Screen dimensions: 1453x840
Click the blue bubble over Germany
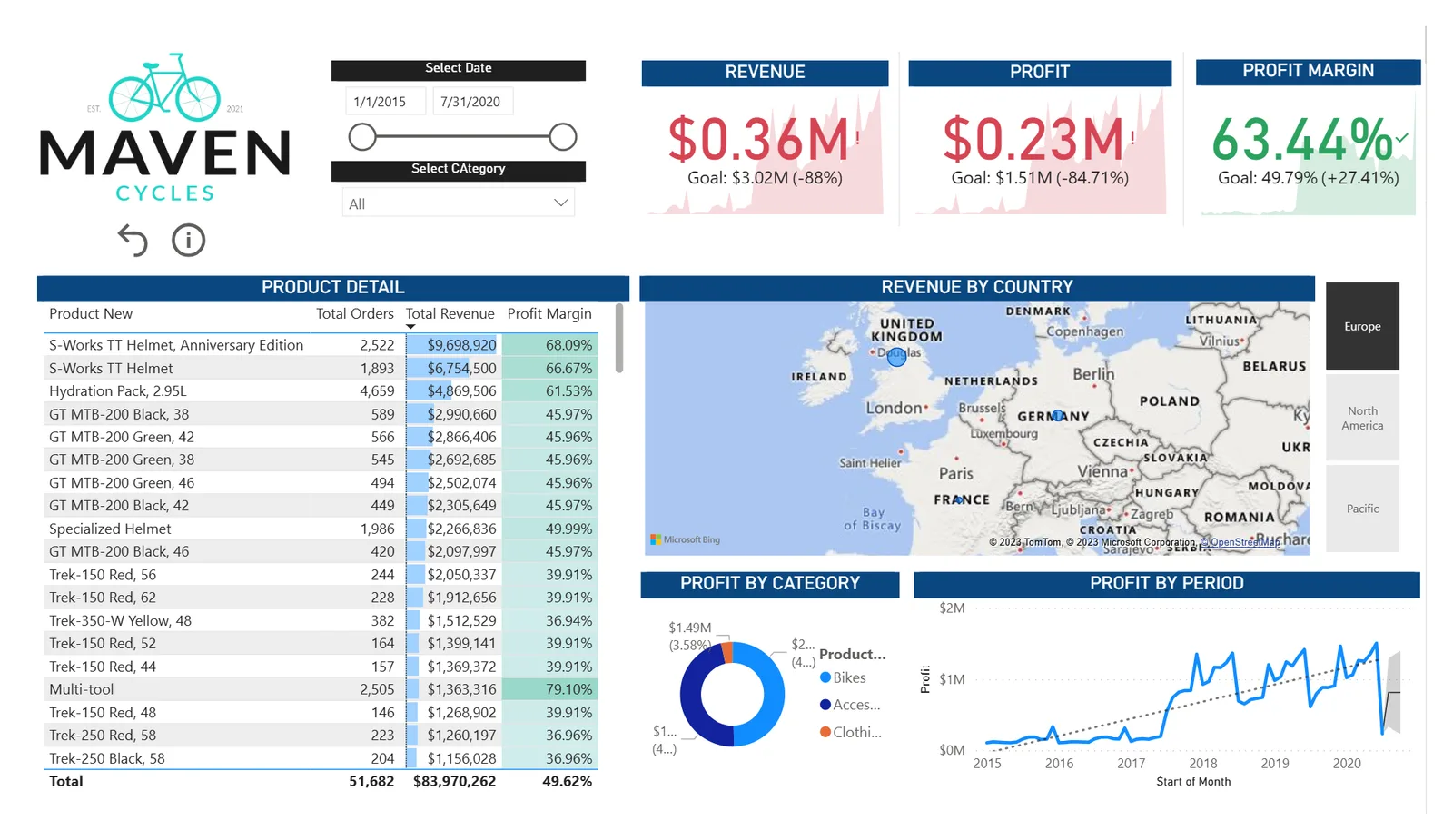1057,416
